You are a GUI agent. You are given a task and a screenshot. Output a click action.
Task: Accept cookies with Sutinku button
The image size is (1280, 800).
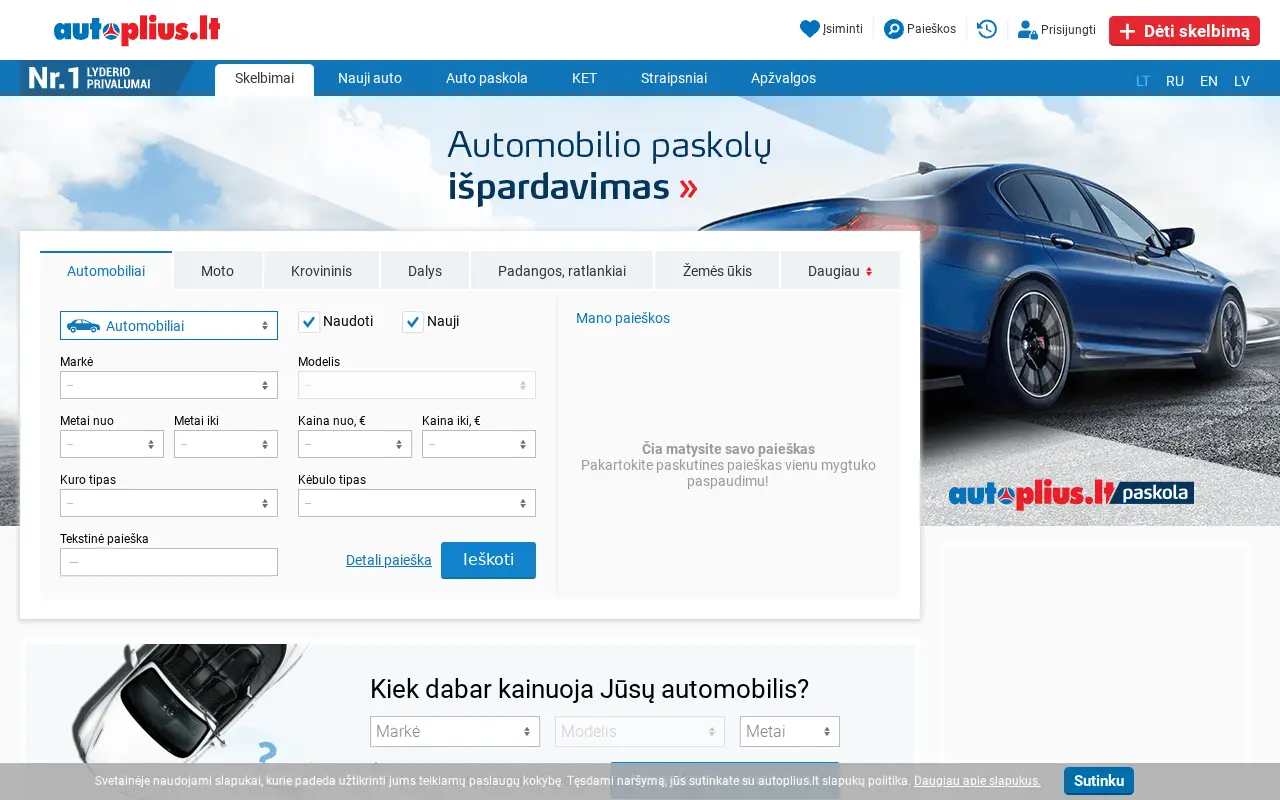(x=1099, y=781)
